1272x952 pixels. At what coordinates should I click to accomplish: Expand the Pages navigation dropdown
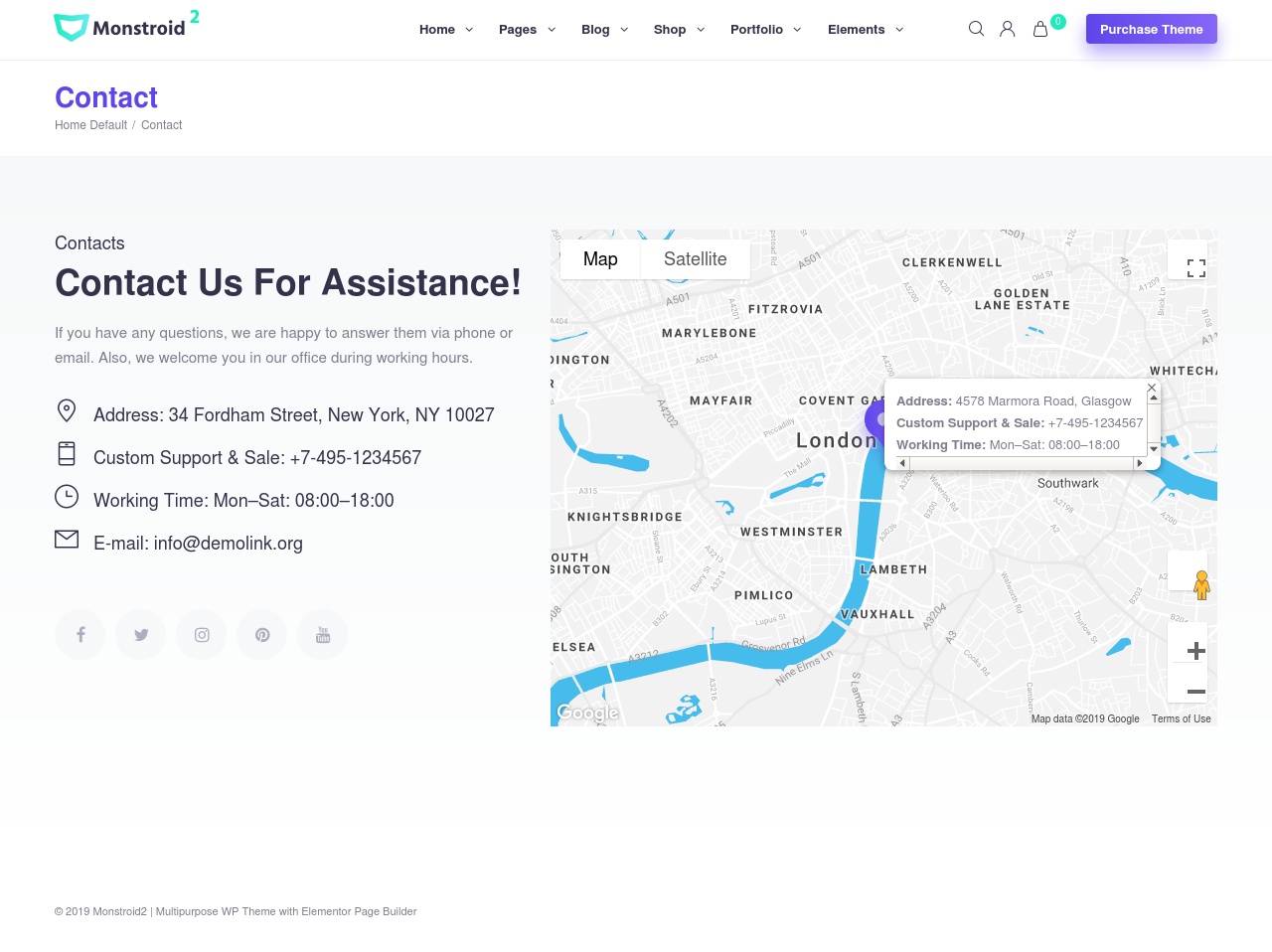click(518, 29)
